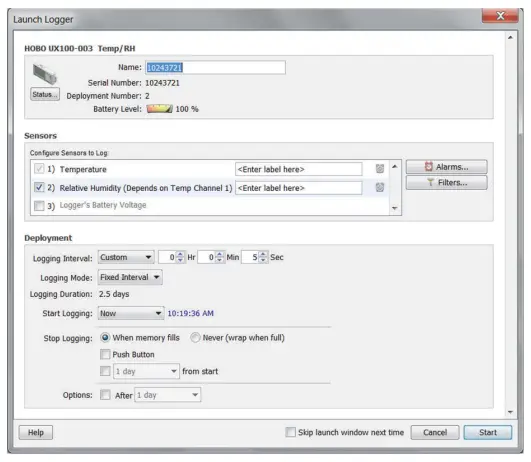Open the Options After 1 day dropdown
The width and height of the screenshot is (531, 462).
pyautogui.click(x=168, y=395)
